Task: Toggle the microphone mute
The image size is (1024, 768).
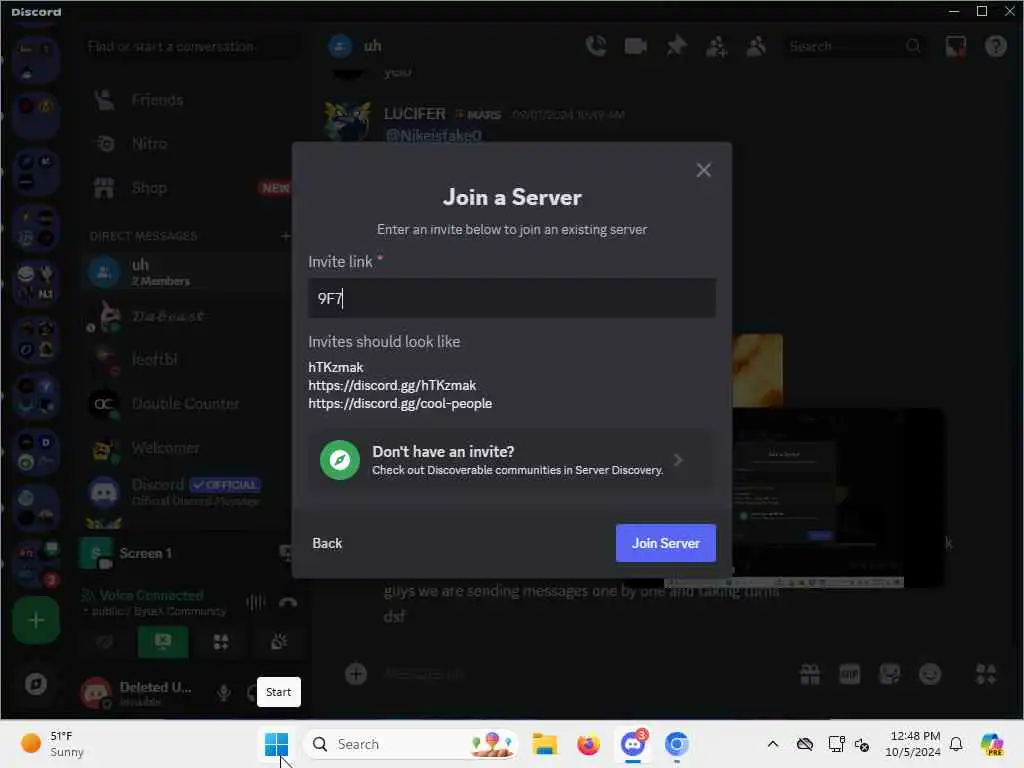Action: 224,693
